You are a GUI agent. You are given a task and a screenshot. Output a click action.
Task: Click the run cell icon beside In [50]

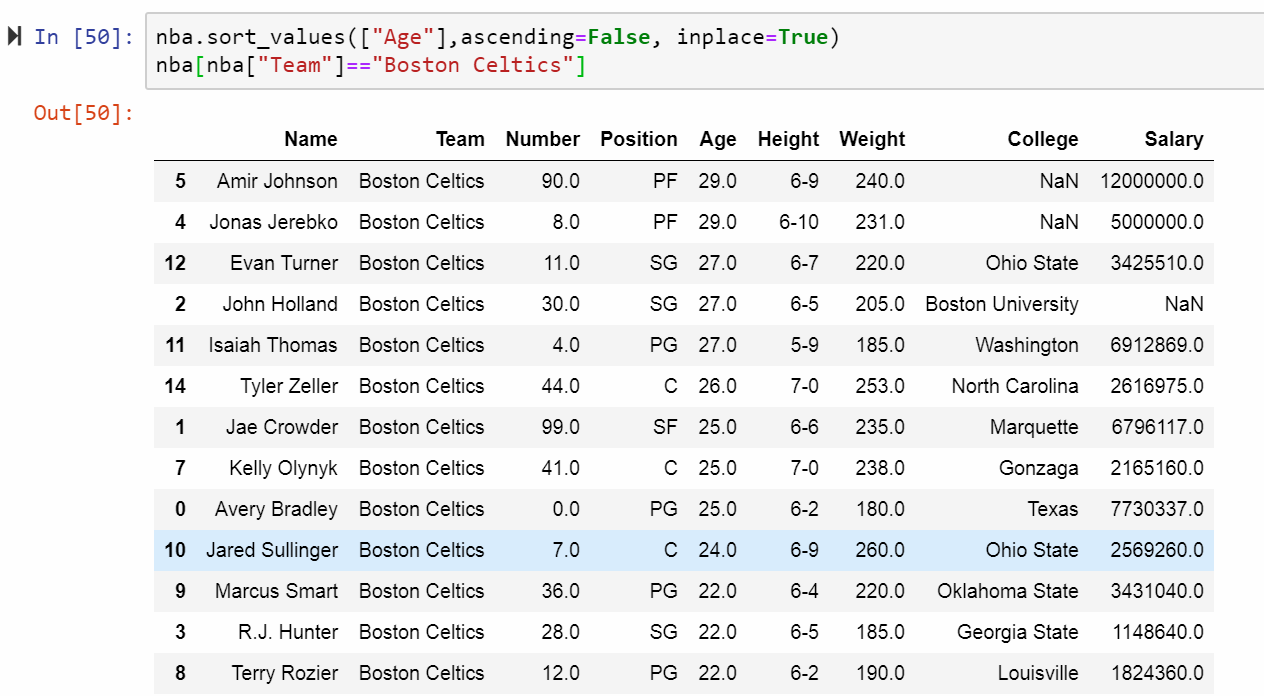(x=14, y=37)
